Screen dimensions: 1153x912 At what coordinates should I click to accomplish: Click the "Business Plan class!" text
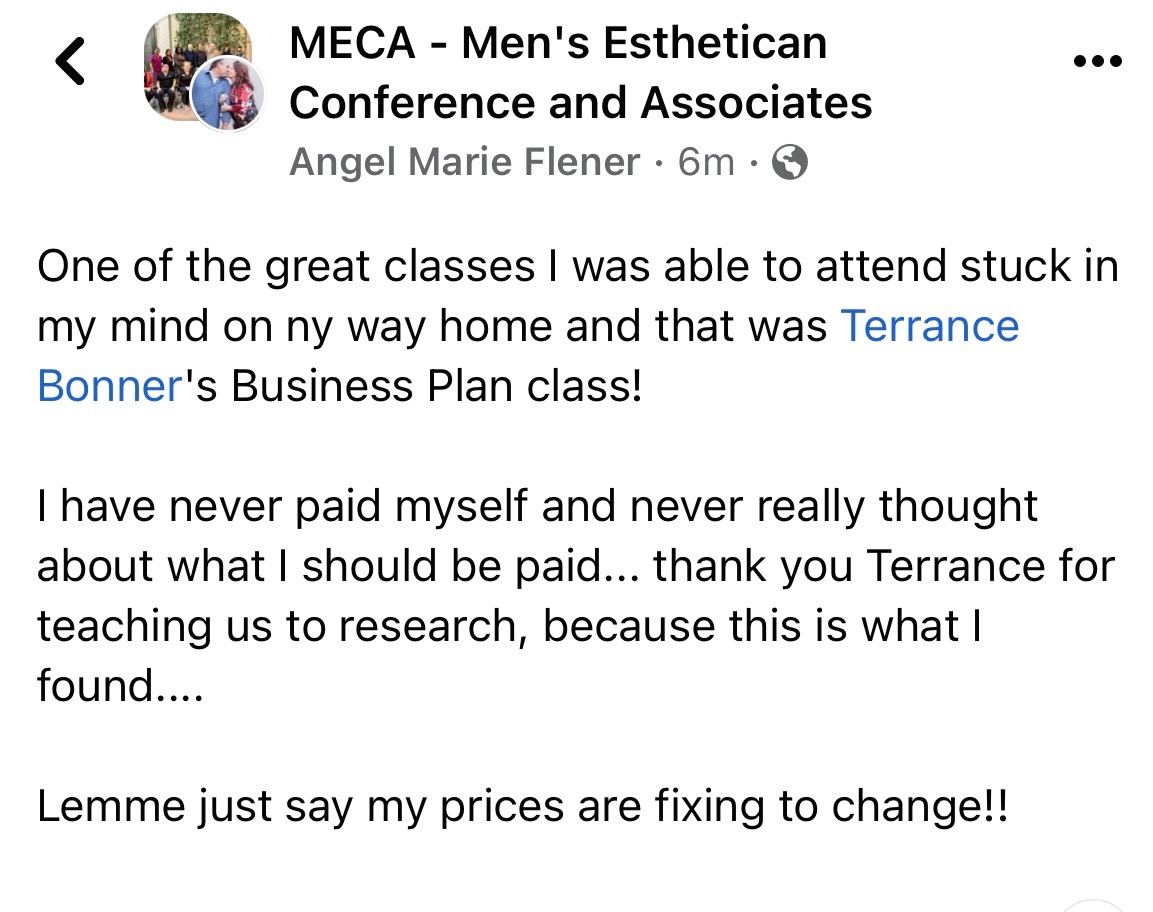click(436, 386)
